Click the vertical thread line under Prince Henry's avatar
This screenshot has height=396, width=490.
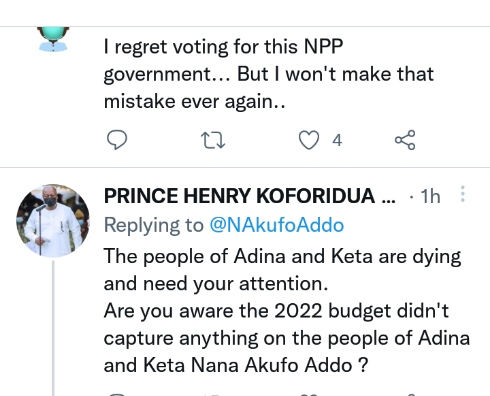click(53, 328)
